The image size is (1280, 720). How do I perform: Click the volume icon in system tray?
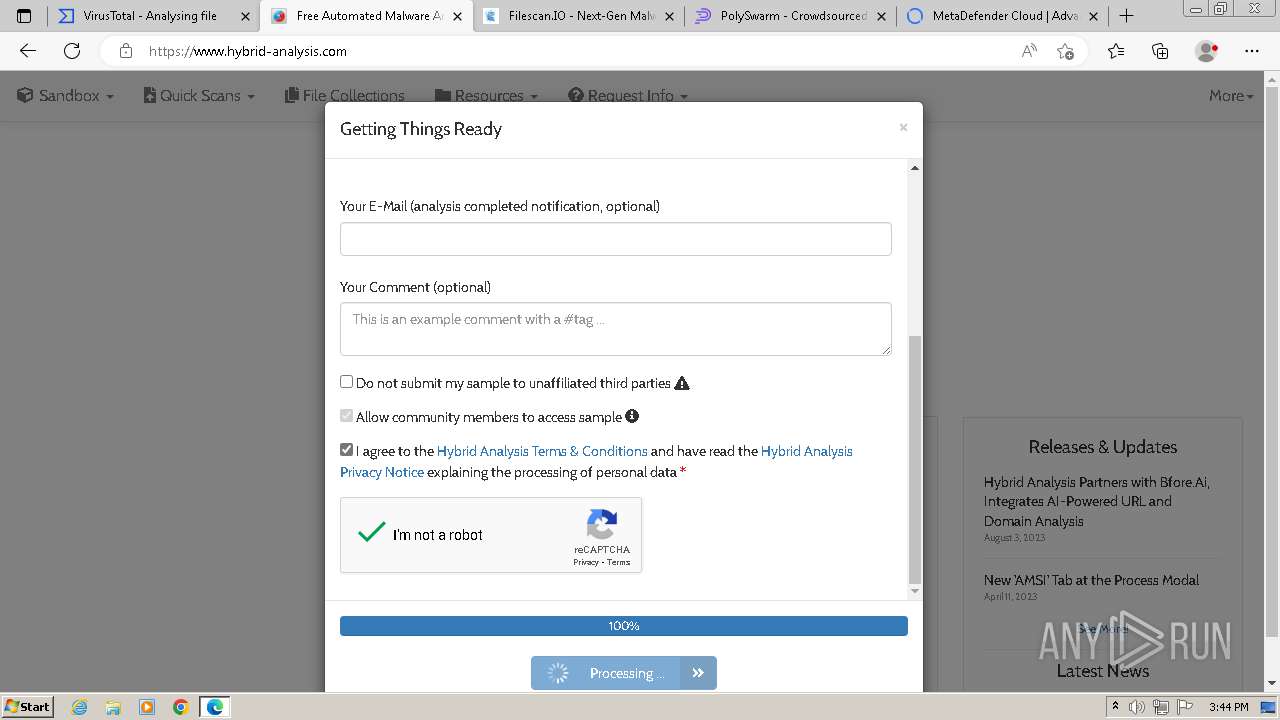1137,707
